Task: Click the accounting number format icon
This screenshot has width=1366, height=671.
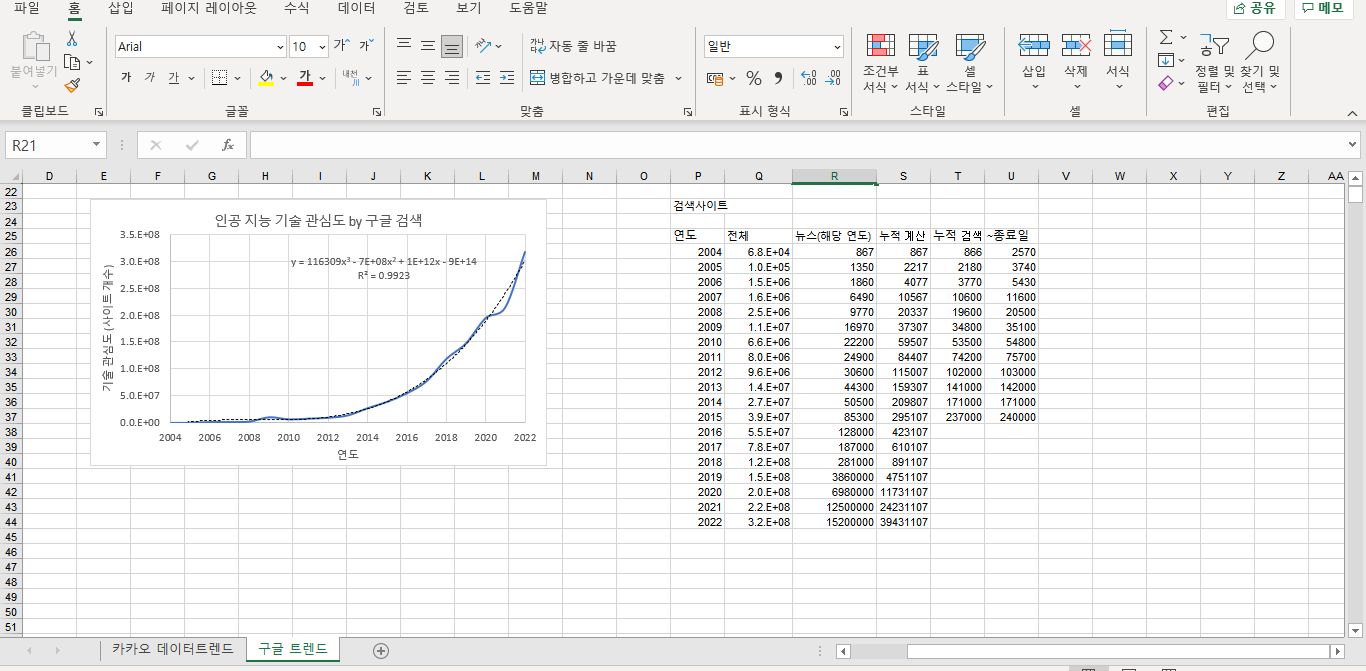Action: click(714, 78)
